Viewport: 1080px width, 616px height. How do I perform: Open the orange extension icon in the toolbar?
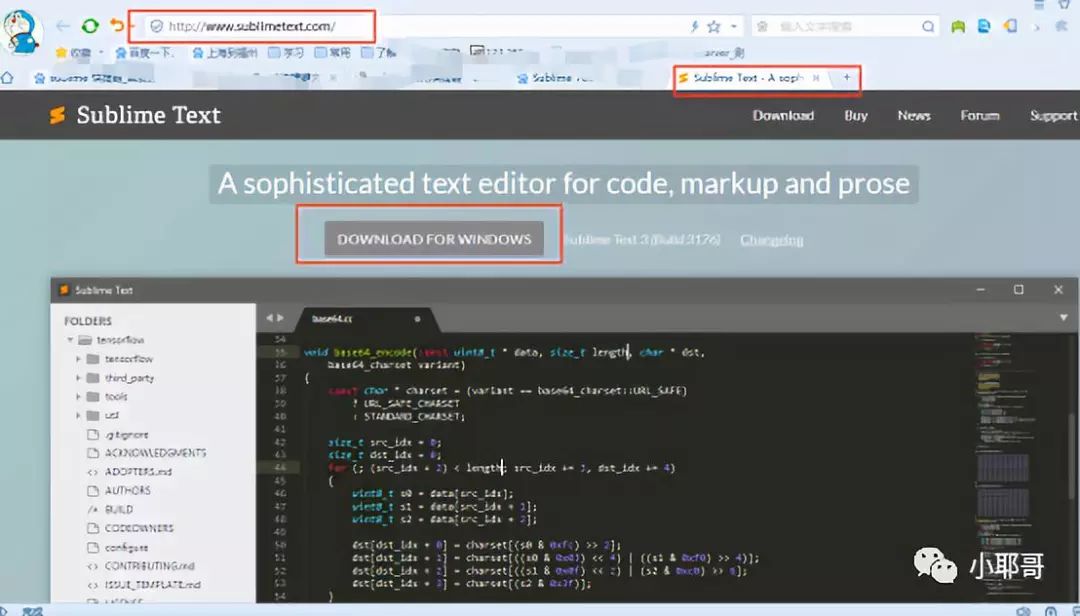(x=1010, y=27)
